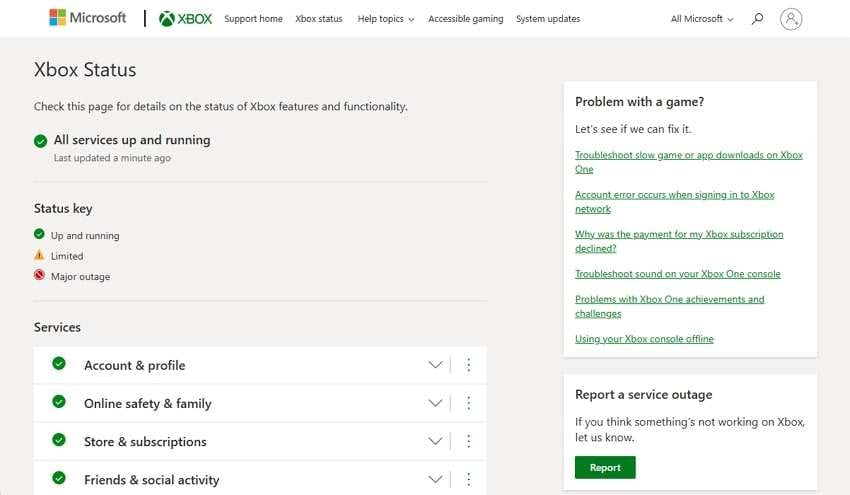Click the 'Limited' key label
850x495 pixels.
[67, 256]
